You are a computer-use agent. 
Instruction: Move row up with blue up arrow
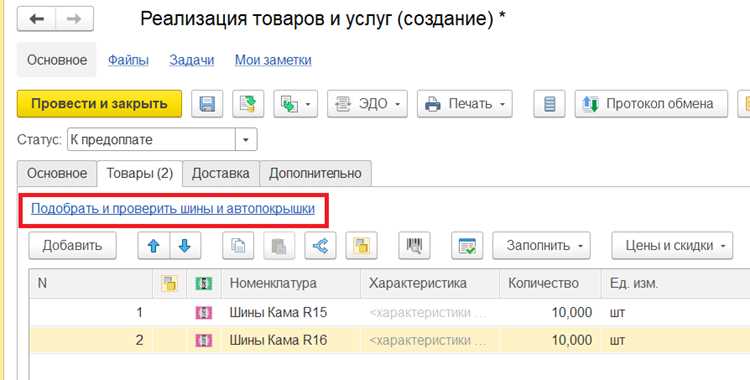154,246
